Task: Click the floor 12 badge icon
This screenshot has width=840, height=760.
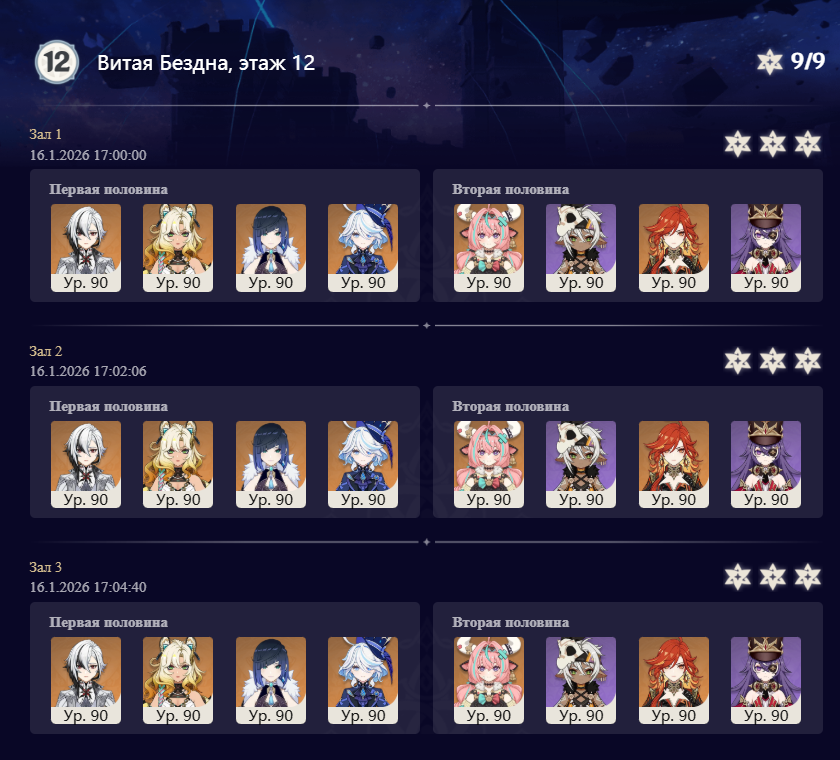Action: point(57,62)
